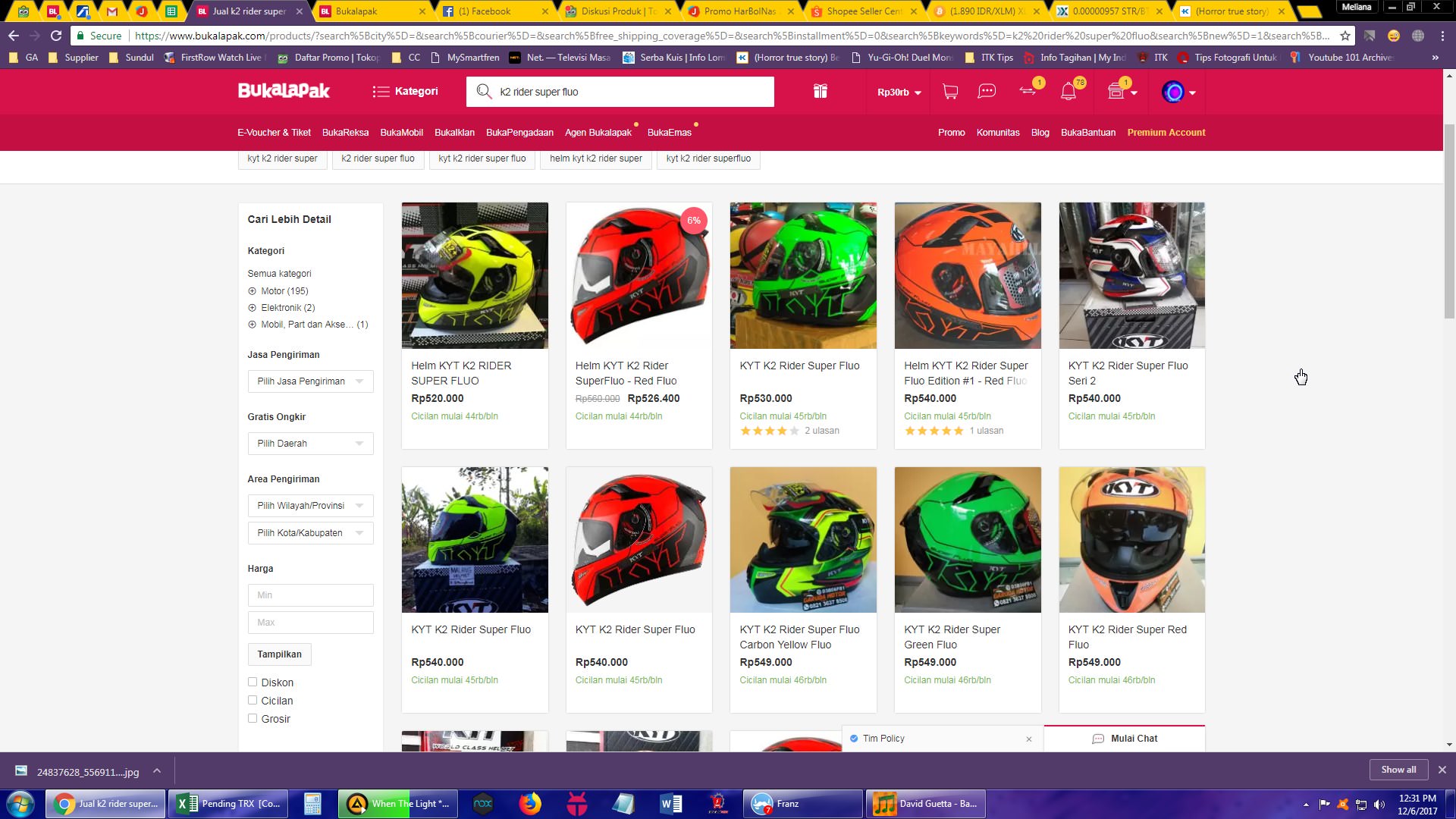Click the notification bell icon
Image resolution: width=1456 pixels, height=819 pixels.
click(1068, 92)
